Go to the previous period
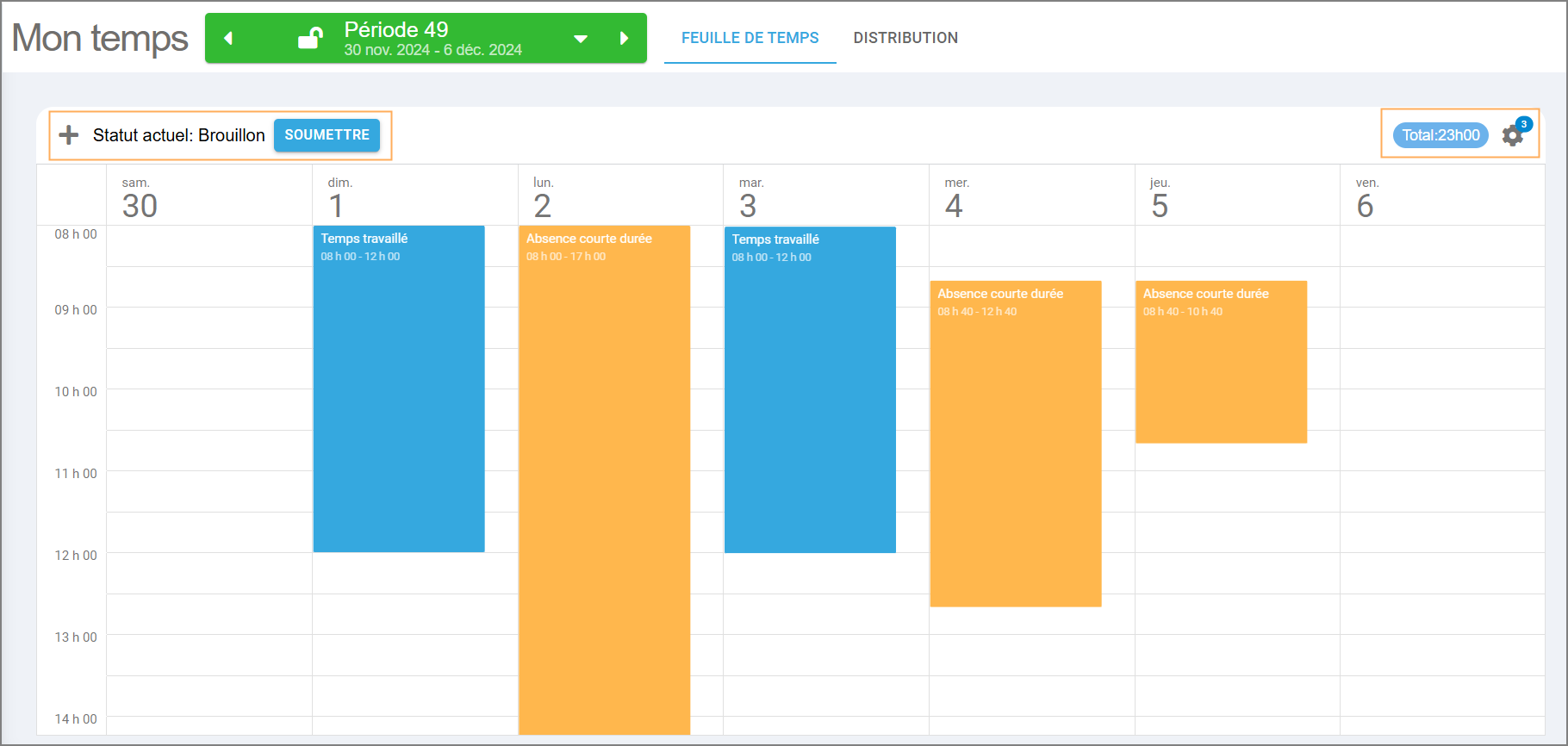The image size is (1568, 746). coord(228,38)
